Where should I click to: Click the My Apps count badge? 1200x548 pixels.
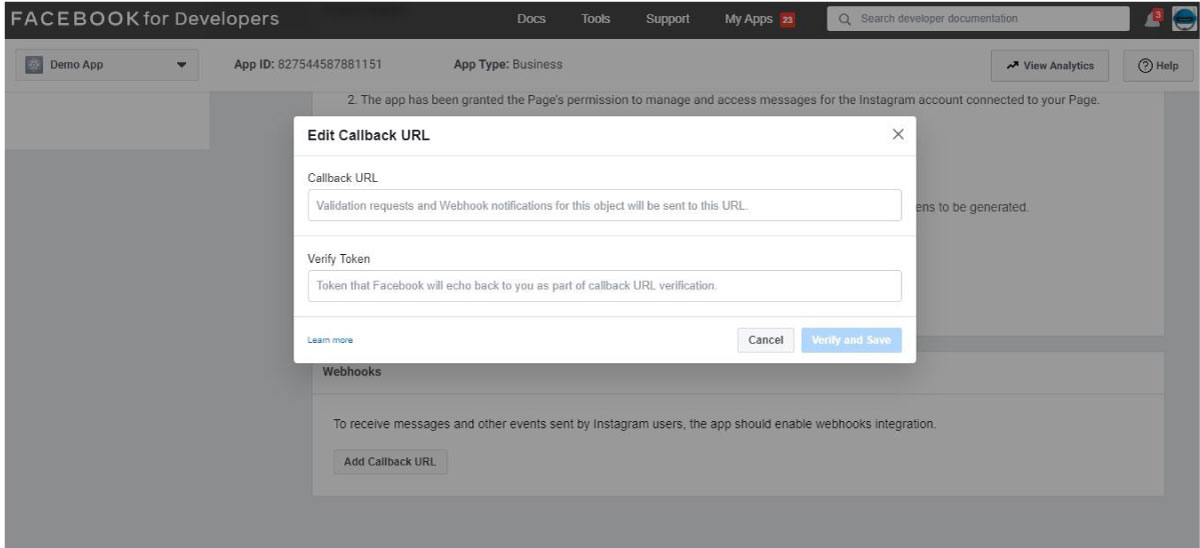786,19
